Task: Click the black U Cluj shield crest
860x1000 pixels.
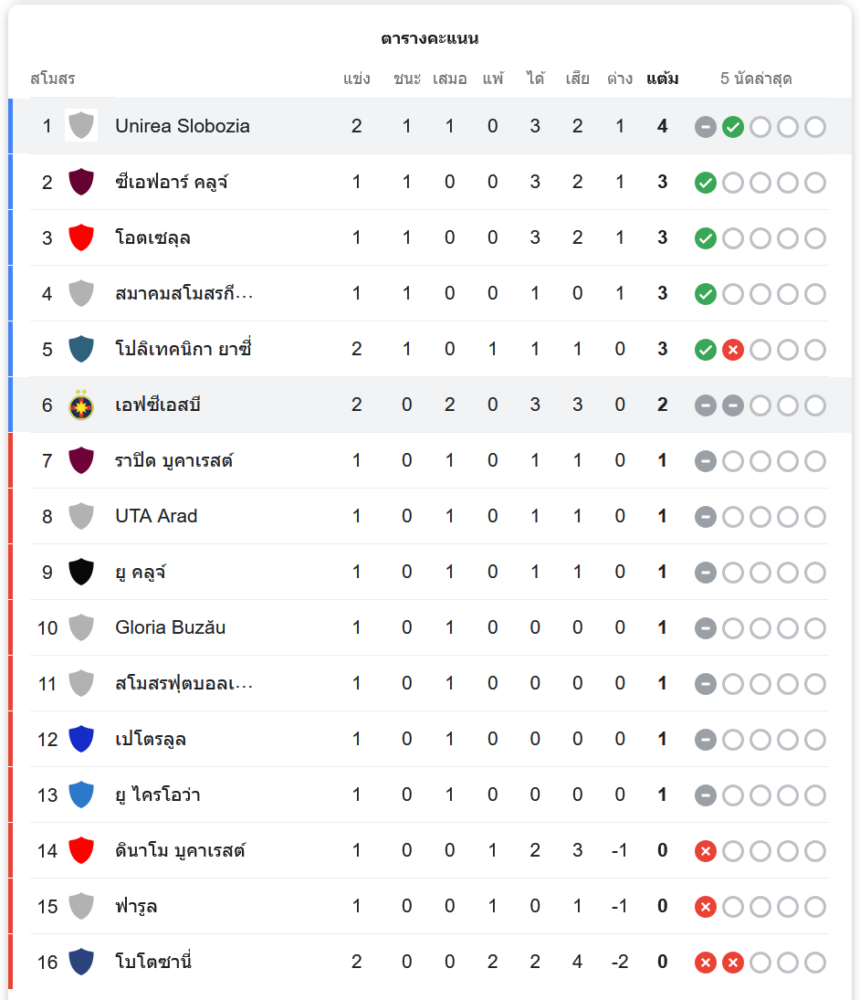Action: [81, 572]
